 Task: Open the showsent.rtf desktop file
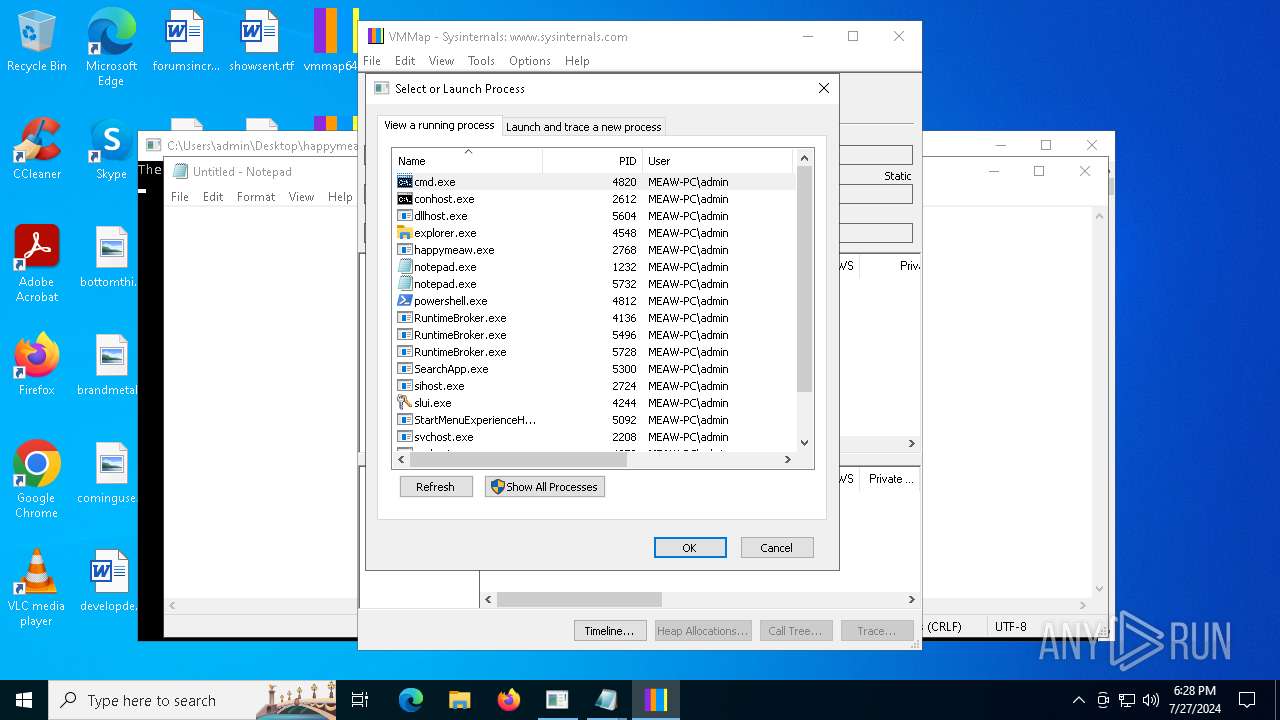[x=261, y=41]
